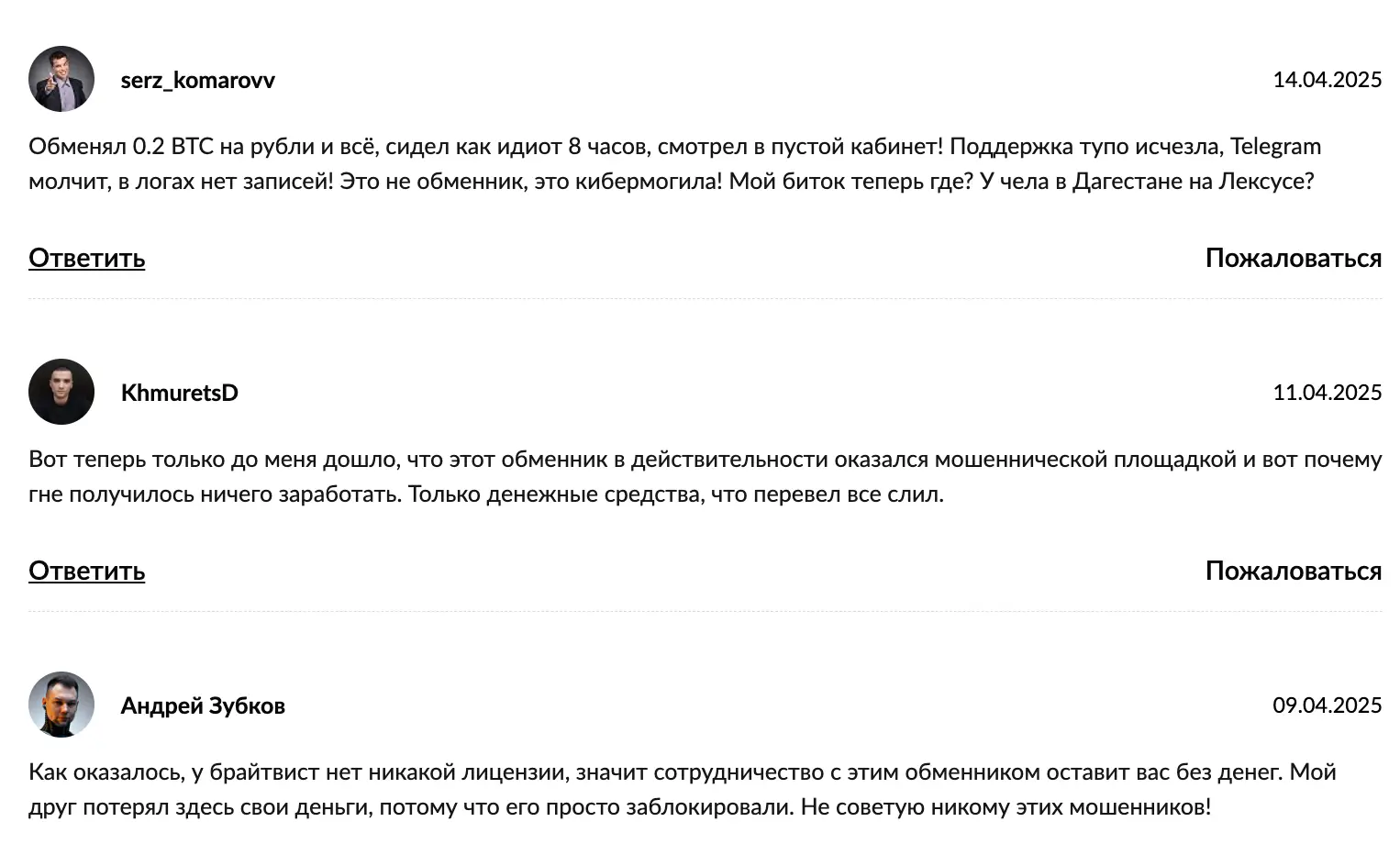1400x844 pixels.
Task: Reply to serz_komarovv's comment
Action: (x=86, y=258)
